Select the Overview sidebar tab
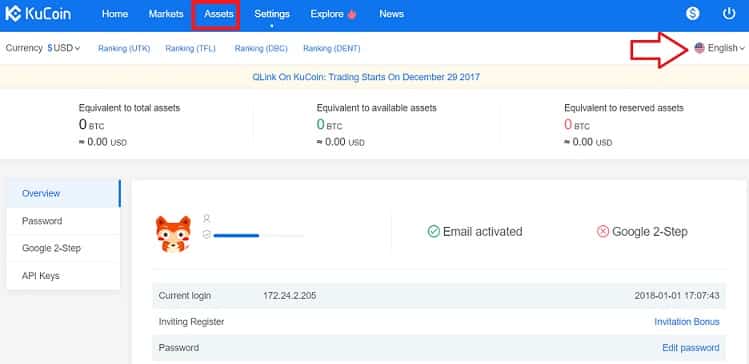 point(64,193)
